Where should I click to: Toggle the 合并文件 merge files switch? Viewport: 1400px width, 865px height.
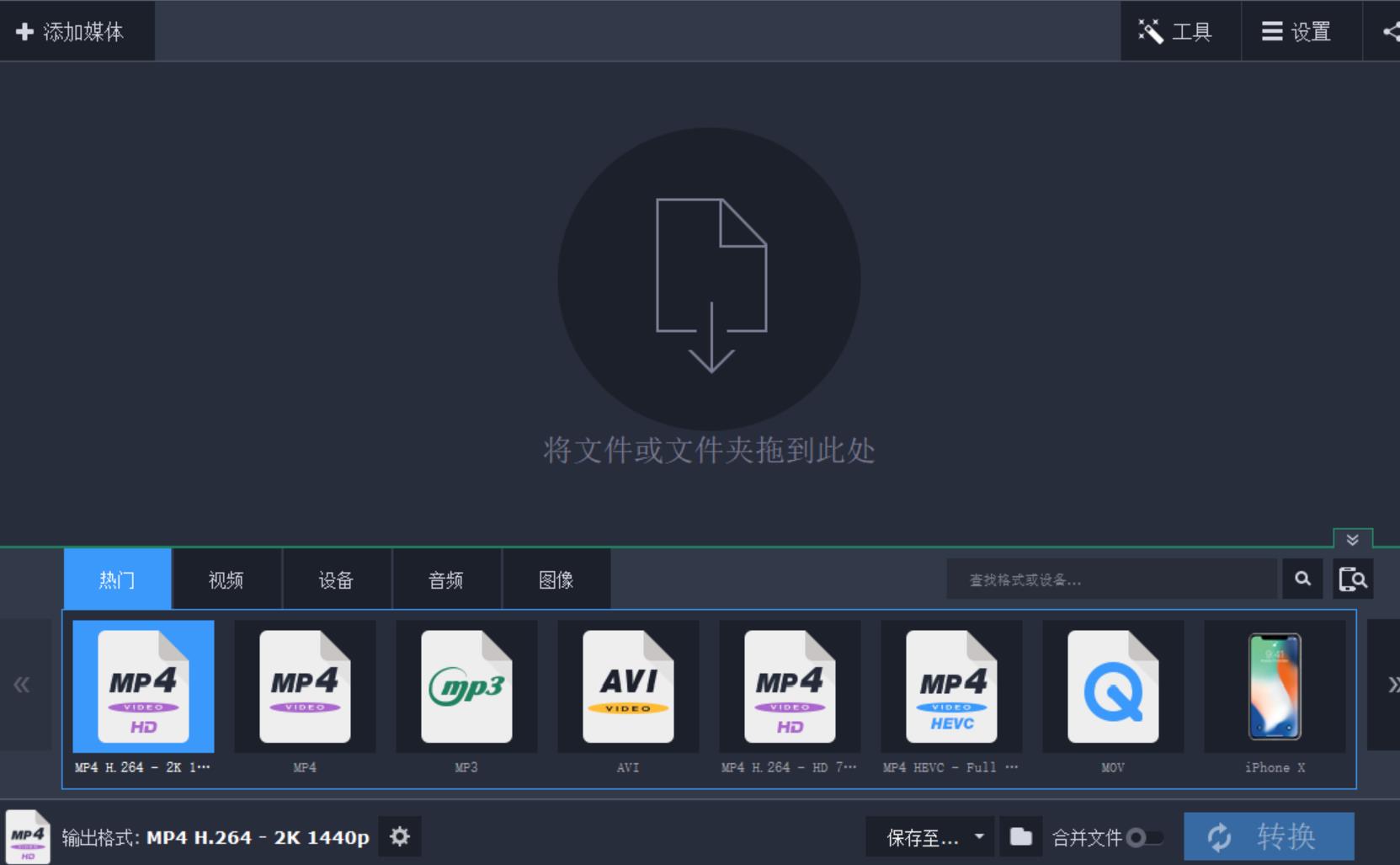(1144, 837)
